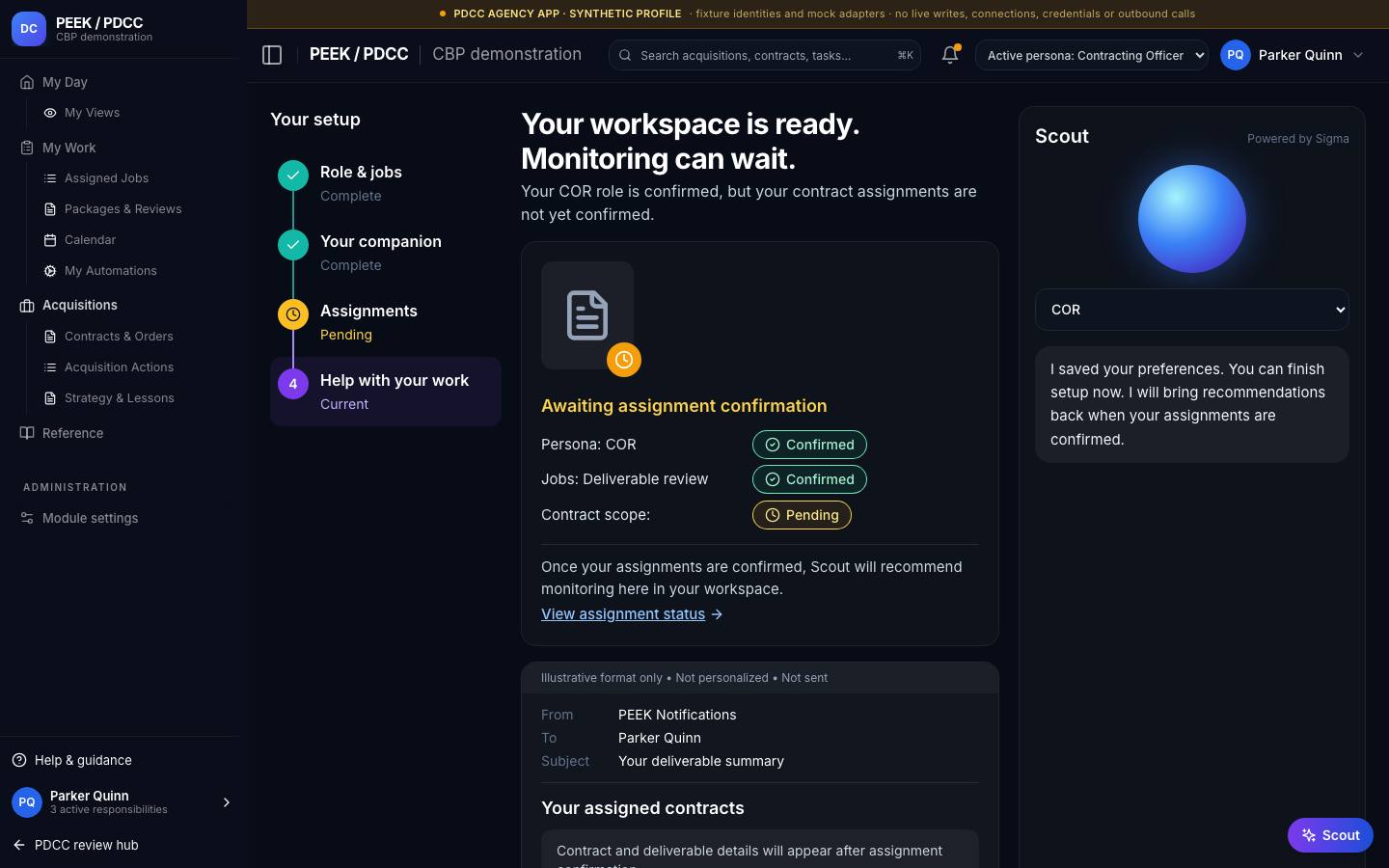The height and width of the screenshot is (868, 1389).
Task: Open the COR selector in Scout panel
Action: [x=1192, y=310]
